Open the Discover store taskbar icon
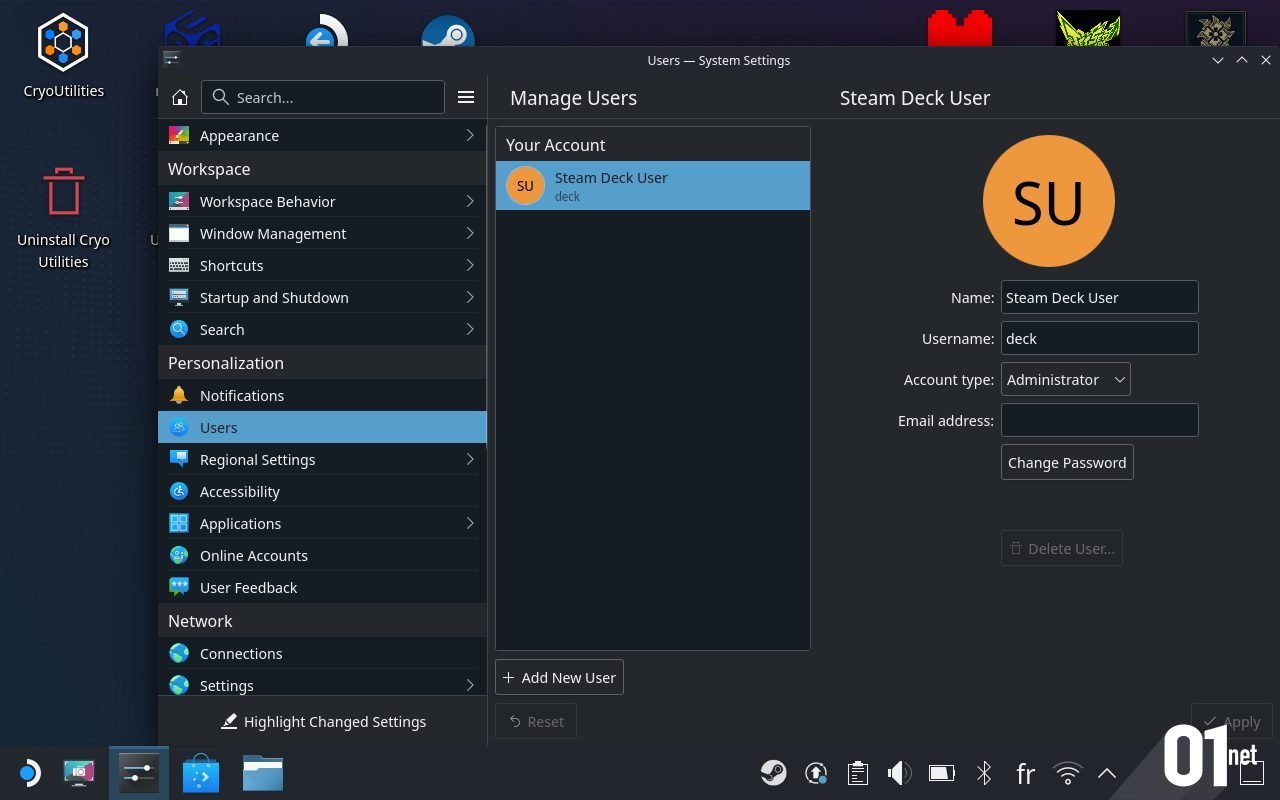The width and height of the screenshot is (1280, 800). pyautogui.click(x=201, y=773)
